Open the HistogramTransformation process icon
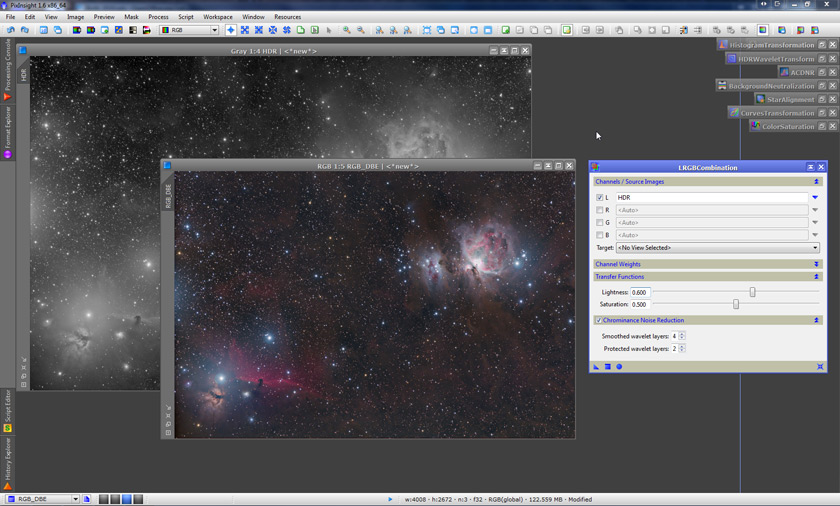The width and height of the screenshot is (840, 506). click(x=771, y=45)
